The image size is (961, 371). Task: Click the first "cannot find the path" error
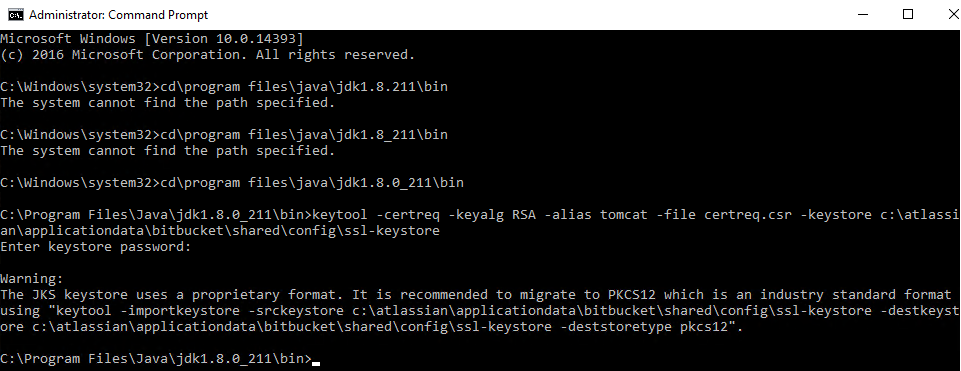[168, 102]
